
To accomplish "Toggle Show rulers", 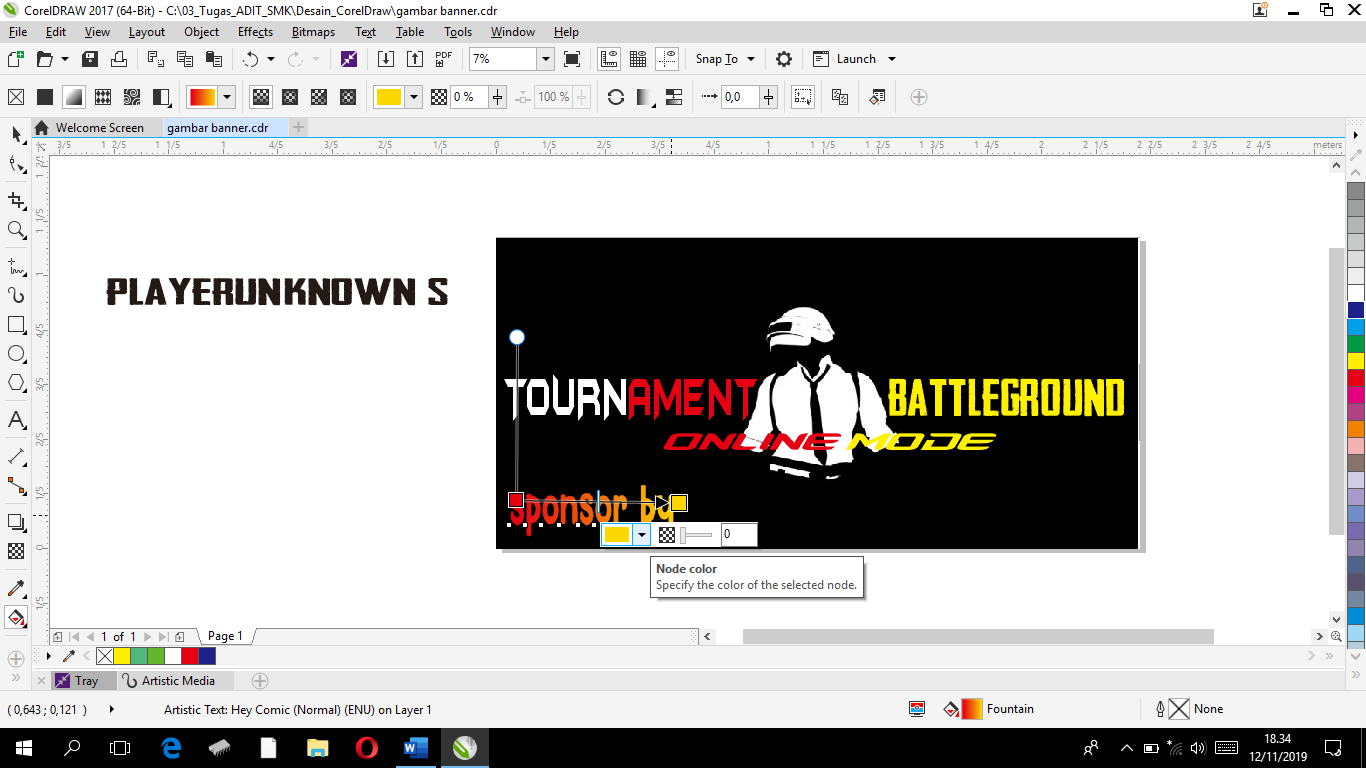I will pyautogui.click(x=609, y=59).
